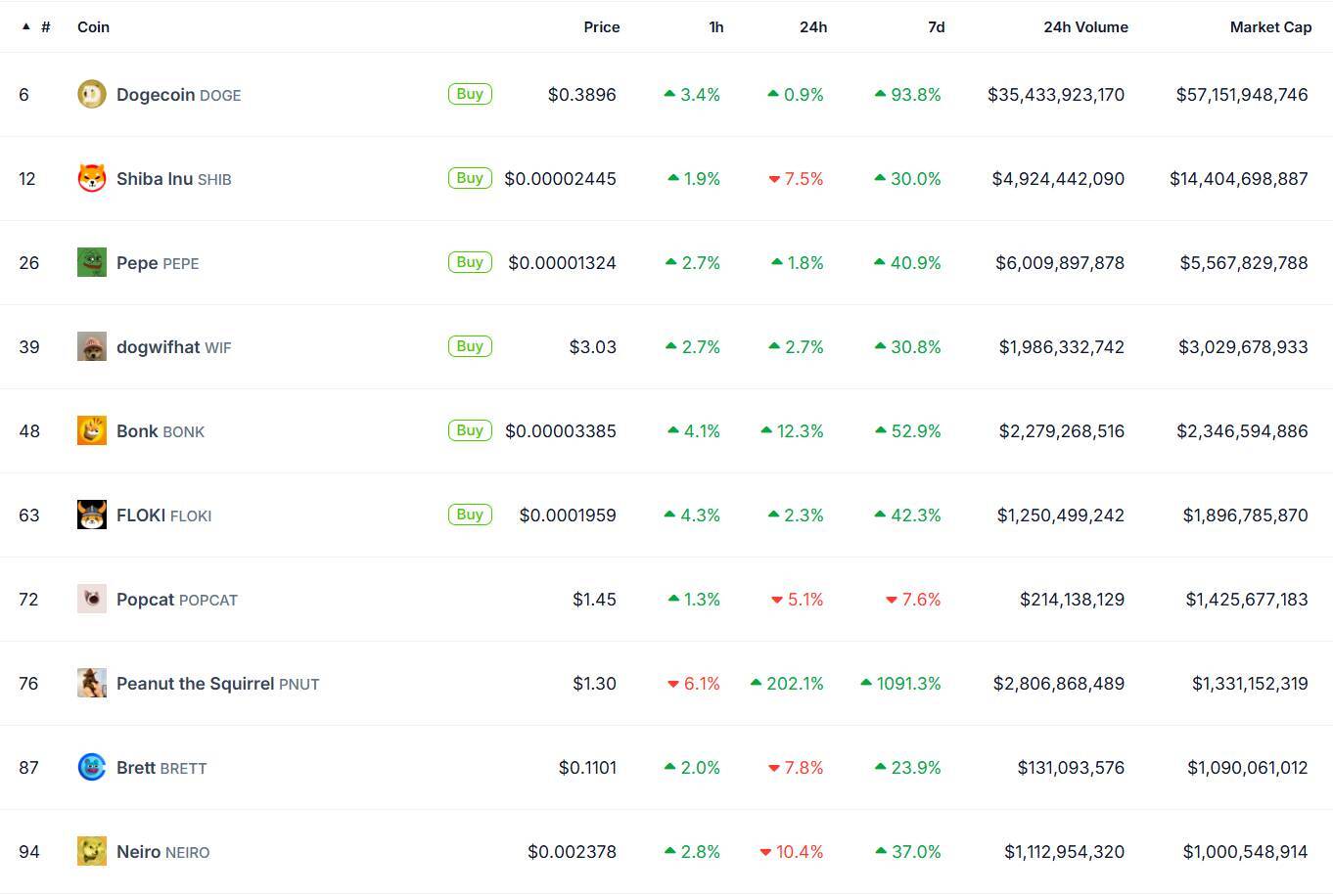
Task: Select FLOKI price $0.0001959
Action: 568,515
